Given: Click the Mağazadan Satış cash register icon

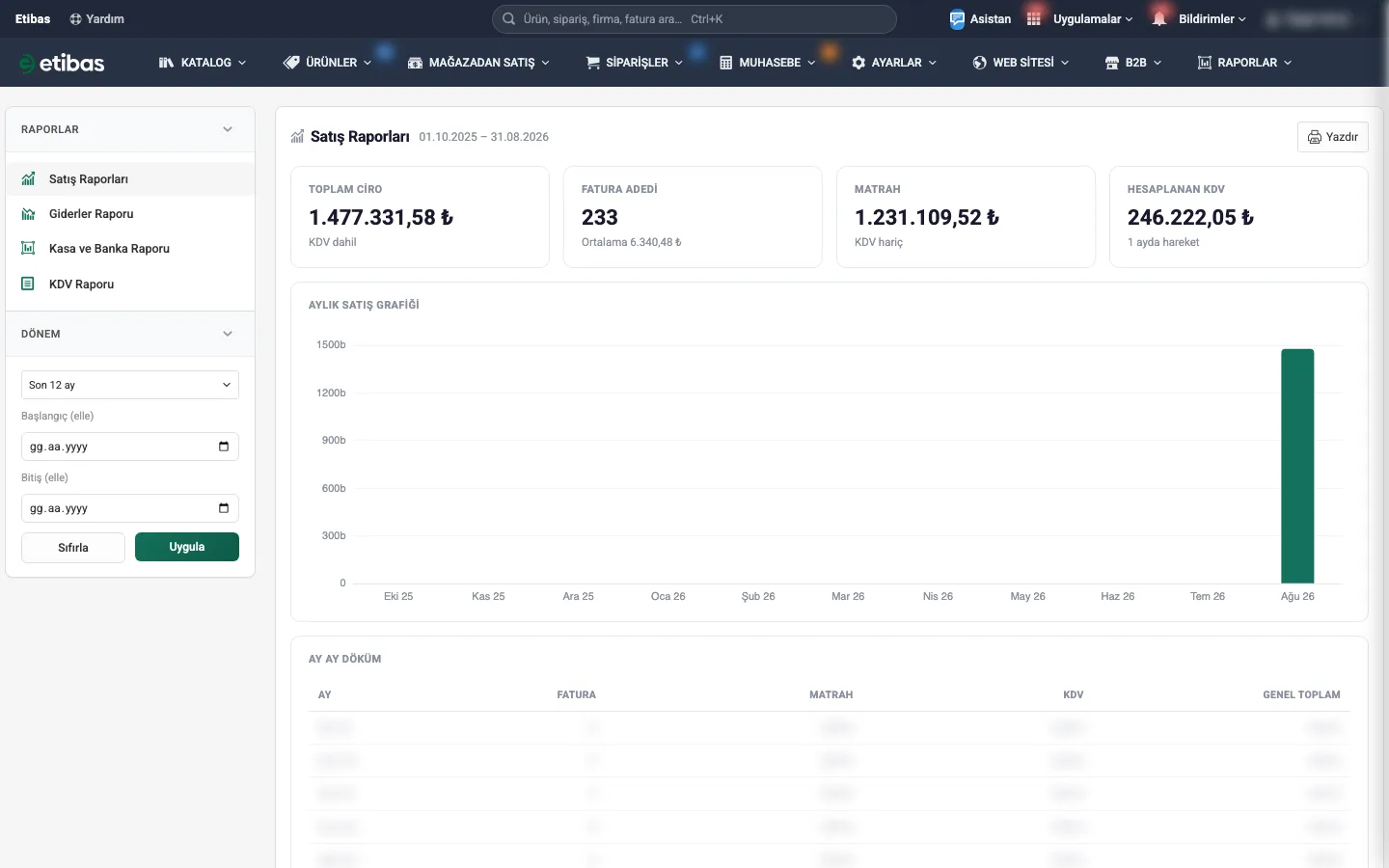Looking at the screenshot, I should (415, 63).
